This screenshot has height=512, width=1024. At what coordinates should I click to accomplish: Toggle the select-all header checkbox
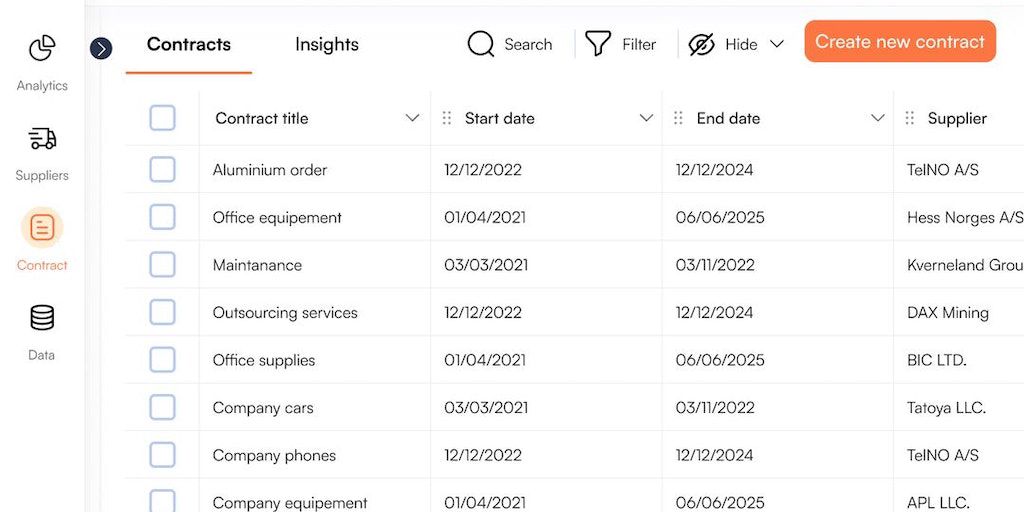[x=162, y=118]
